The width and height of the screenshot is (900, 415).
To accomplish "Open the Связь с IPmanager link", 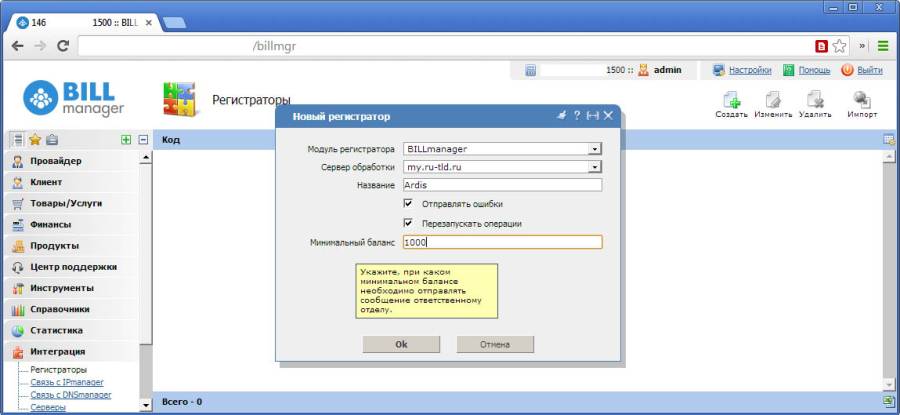I will (67, 382).
